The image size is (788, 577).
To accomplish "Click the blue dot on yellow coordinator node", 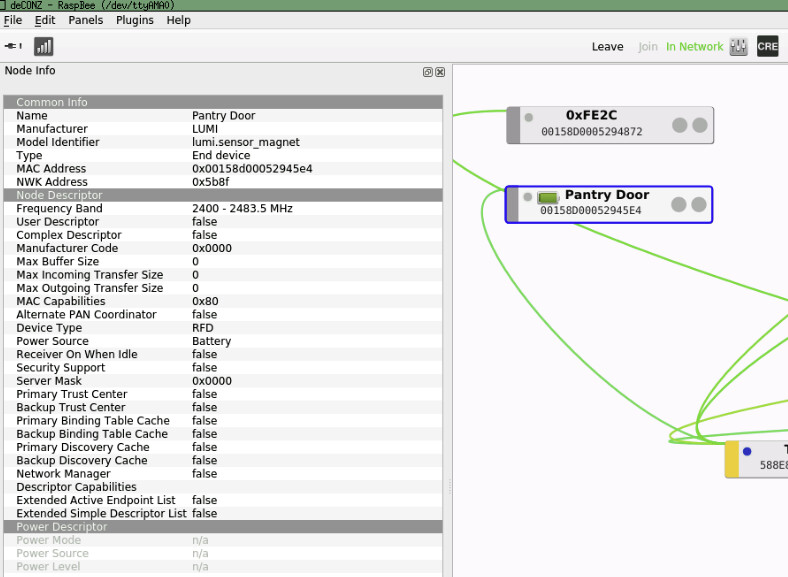I will [x=747, y=451].
